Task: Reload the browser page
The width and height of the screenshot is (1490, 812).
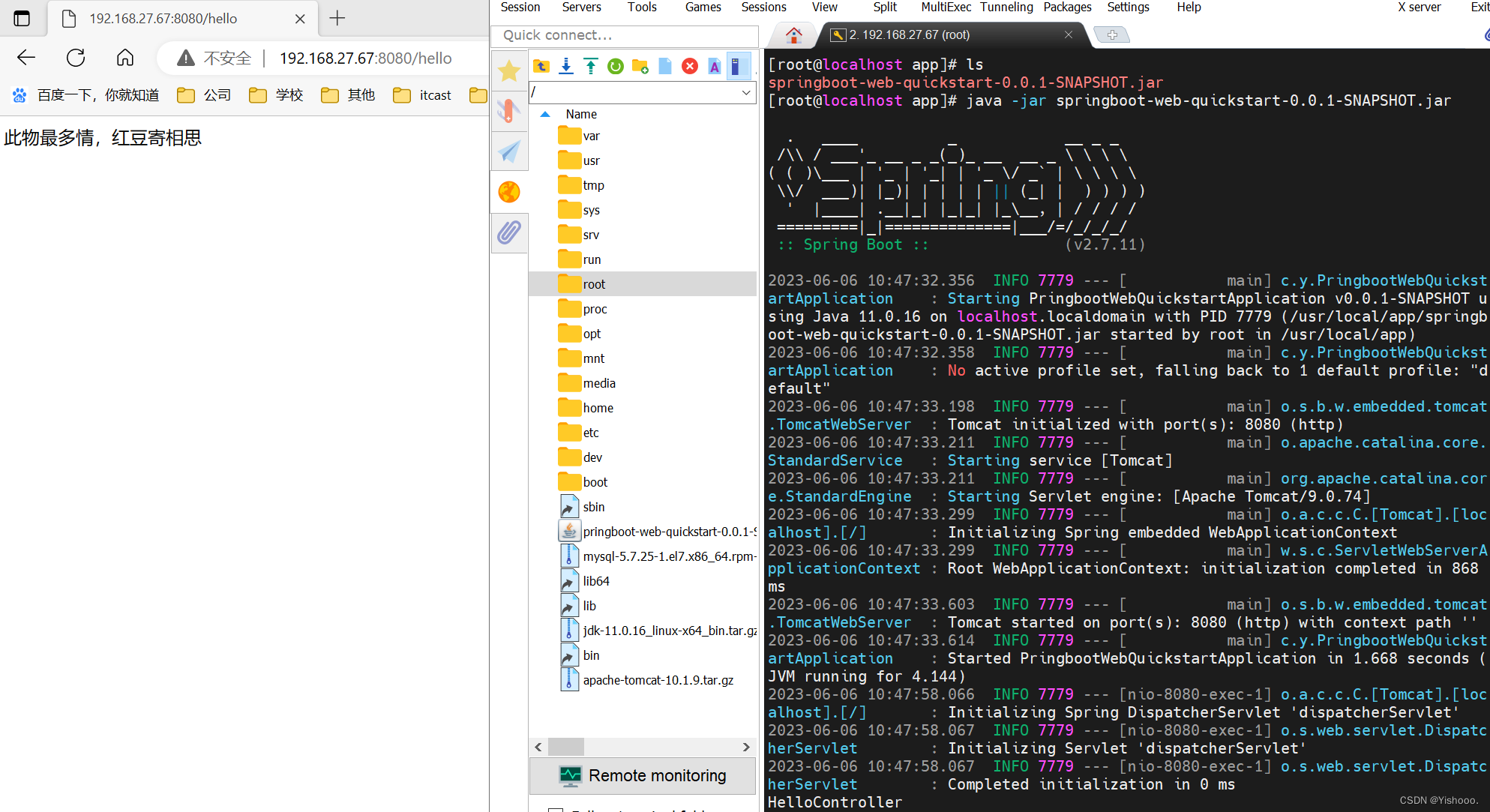Action: tap(76, 58)
